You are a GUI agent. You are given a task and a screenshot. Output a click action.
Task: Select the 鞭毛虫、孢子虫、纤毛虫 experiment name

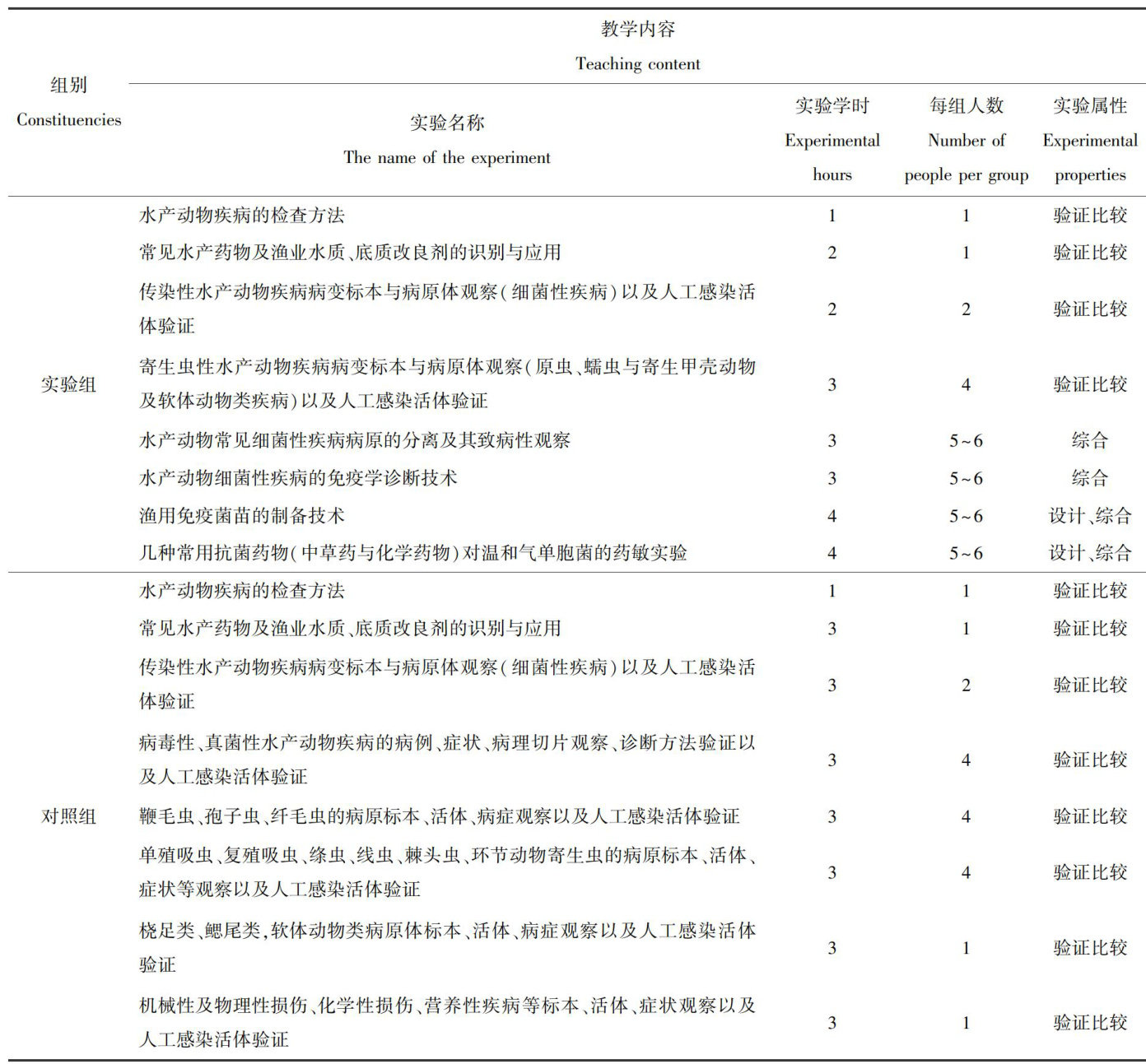tap(439, 816)
